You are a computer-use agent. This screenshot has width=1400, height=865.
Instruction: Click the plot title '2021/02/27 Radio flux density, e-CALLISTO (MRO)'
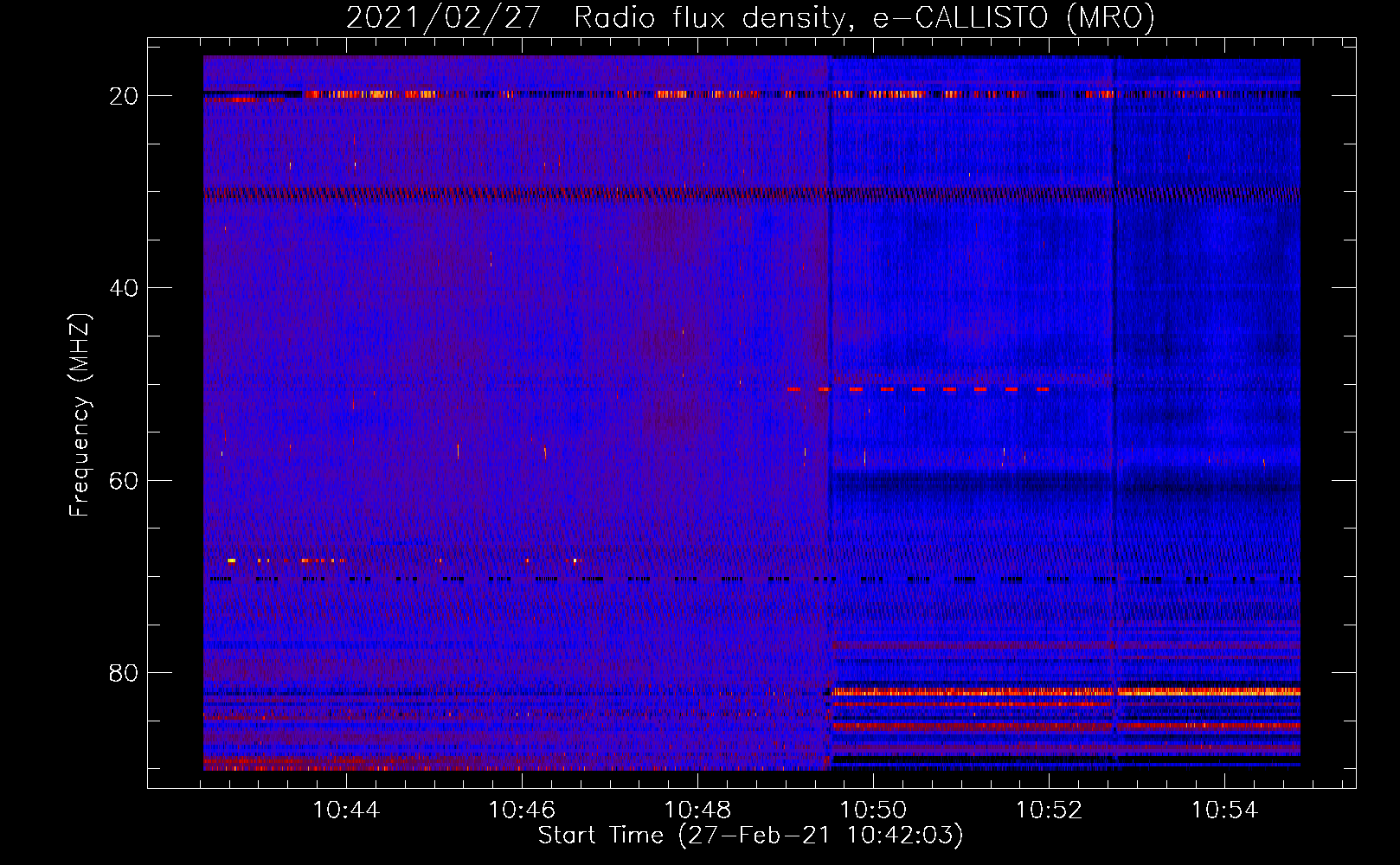[x=750, y=17]
